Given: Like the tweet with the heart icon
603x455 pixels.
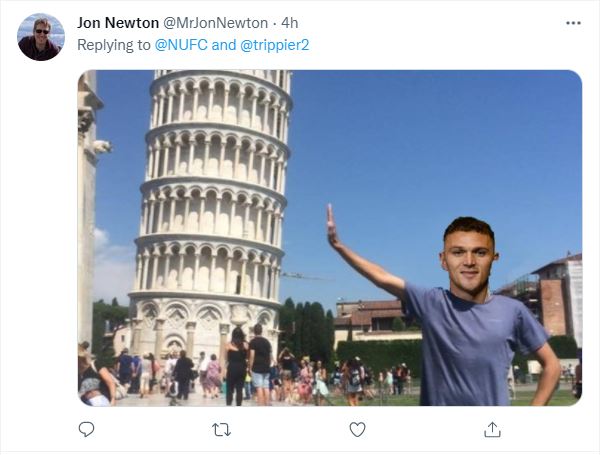Looking at the screenshot, I should [x=357, y=429].
